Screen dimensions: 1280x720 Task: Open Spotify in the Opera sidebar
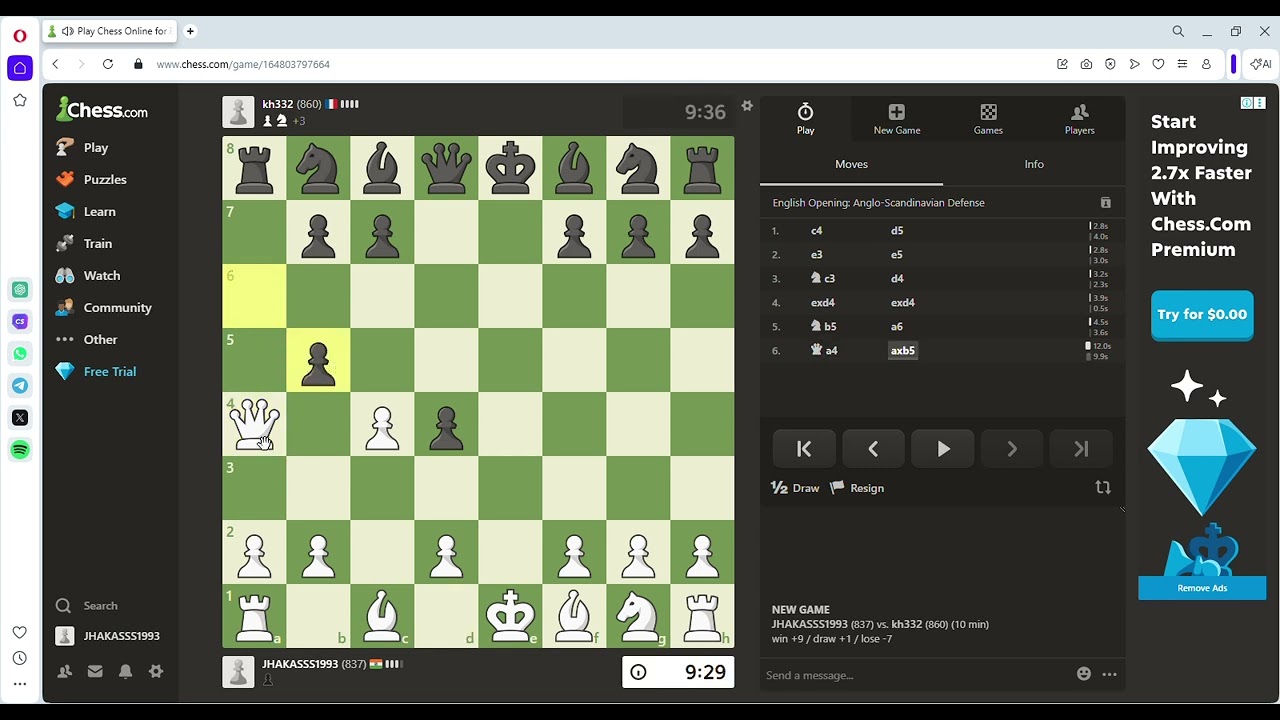[x=20, y=450]
